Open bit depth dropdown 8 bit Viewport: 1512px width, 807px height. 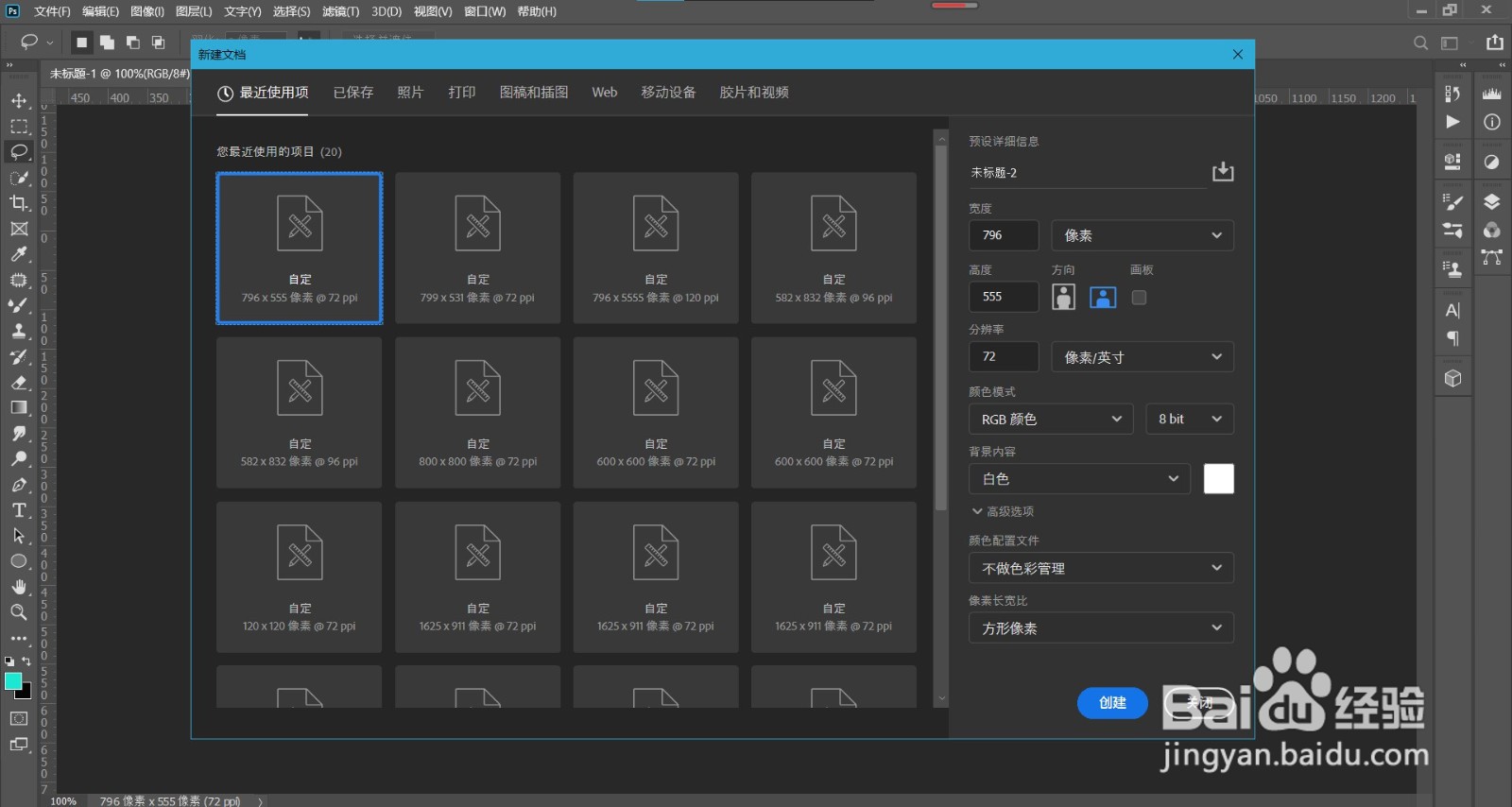[x=1190, y=419]
